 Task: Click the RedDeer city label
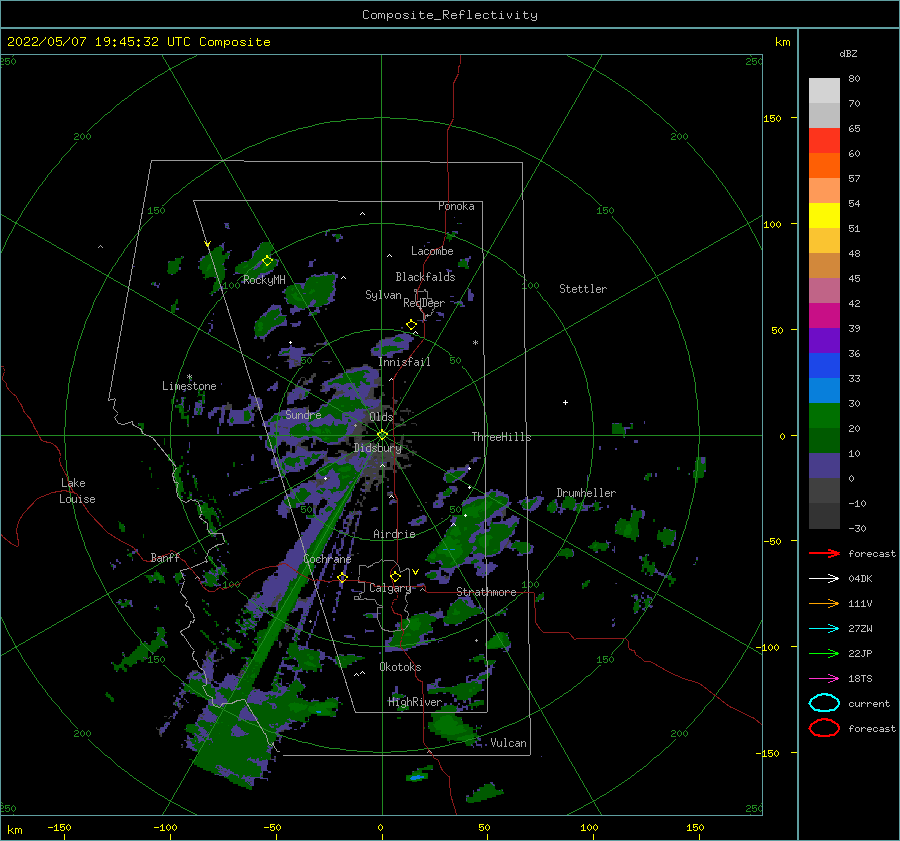[424, 303]
